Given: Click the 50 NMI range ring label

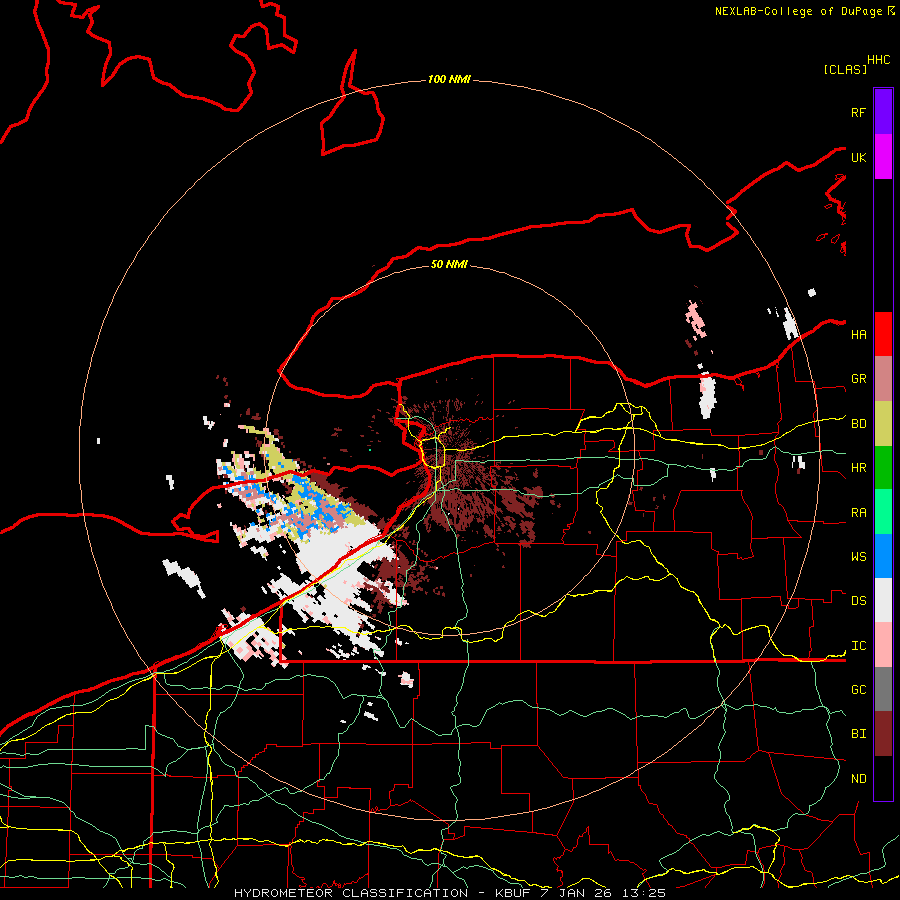Looking at the screenshot, I should [449, 264].
